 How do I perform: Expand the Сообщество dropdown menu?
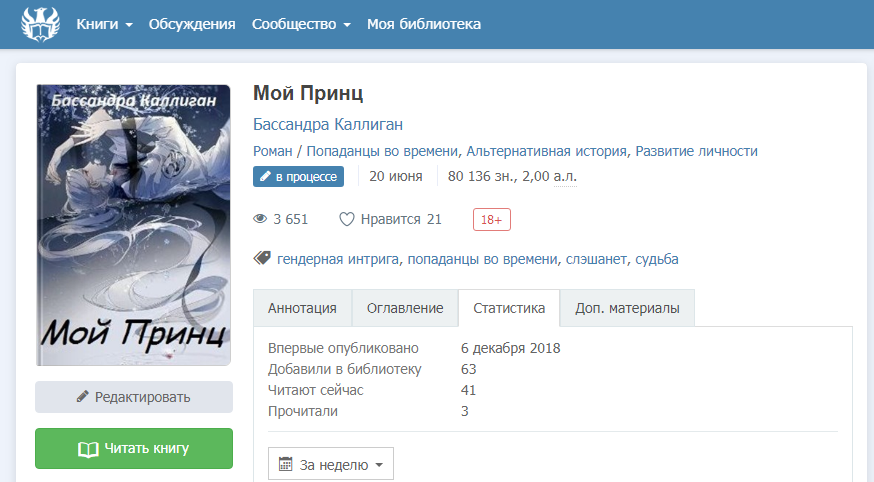[300, 24]
